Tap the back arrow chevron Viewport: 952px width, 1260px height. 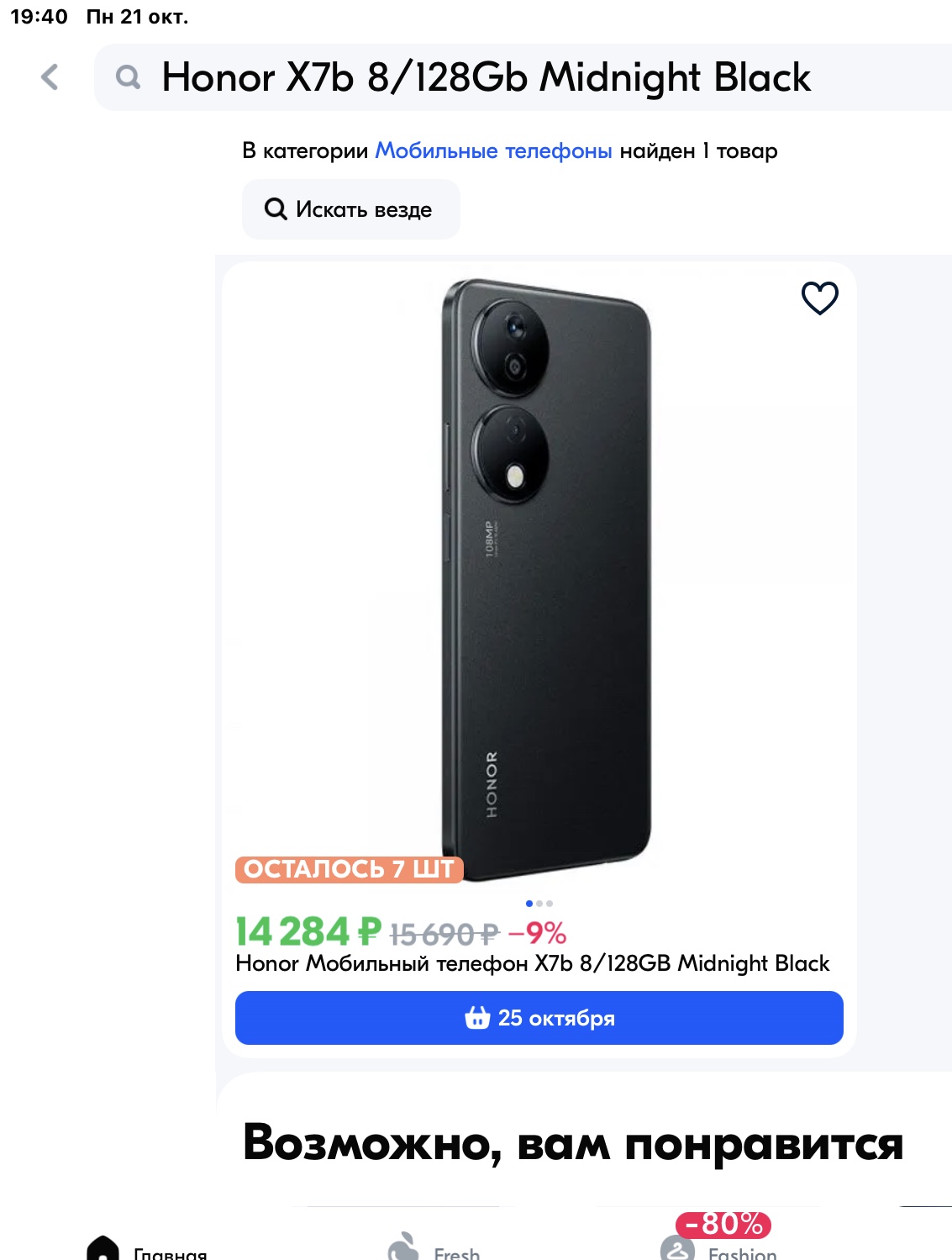50,77
